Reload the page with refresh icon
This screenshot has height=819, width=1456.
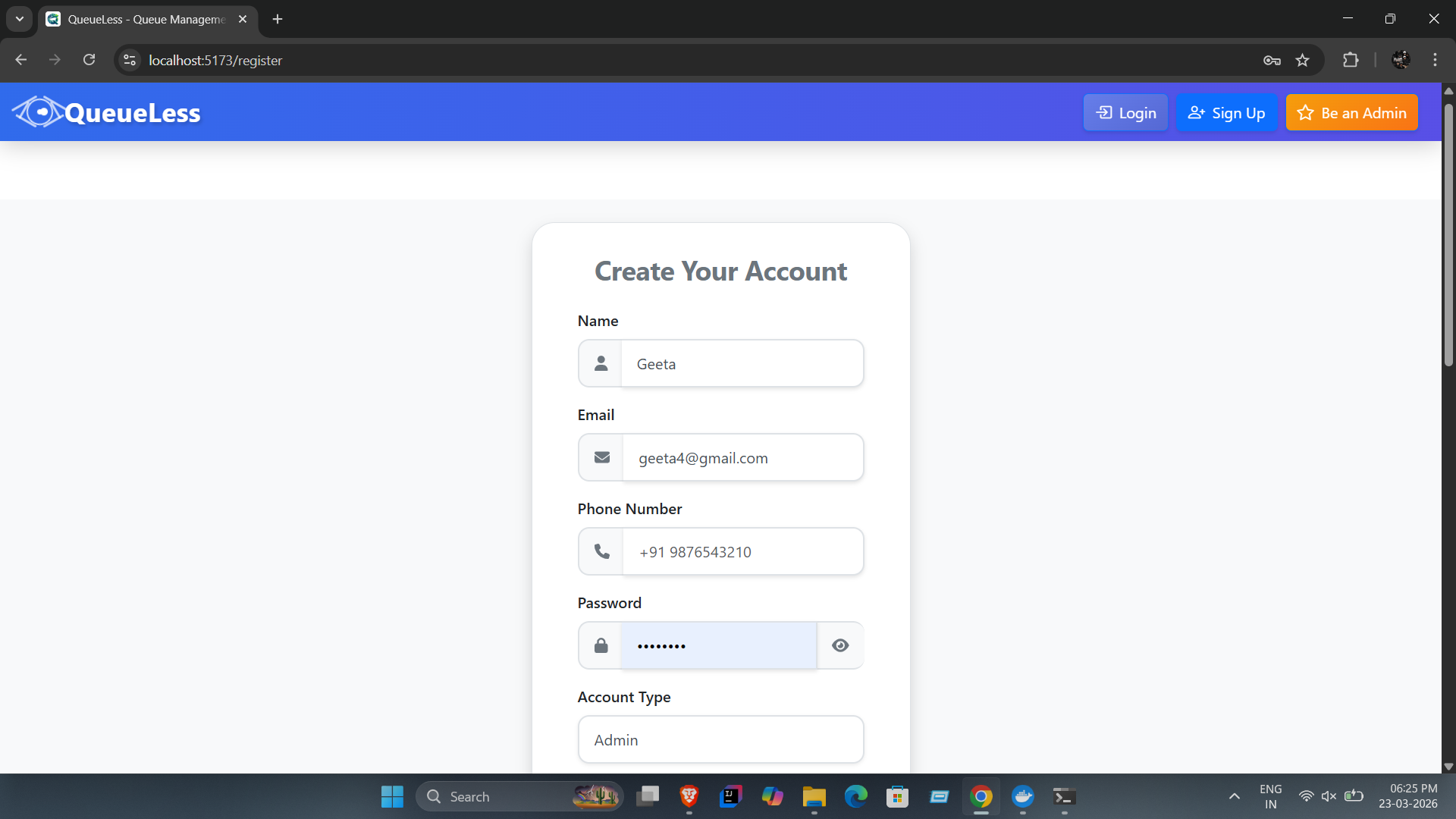pos(89,60)
